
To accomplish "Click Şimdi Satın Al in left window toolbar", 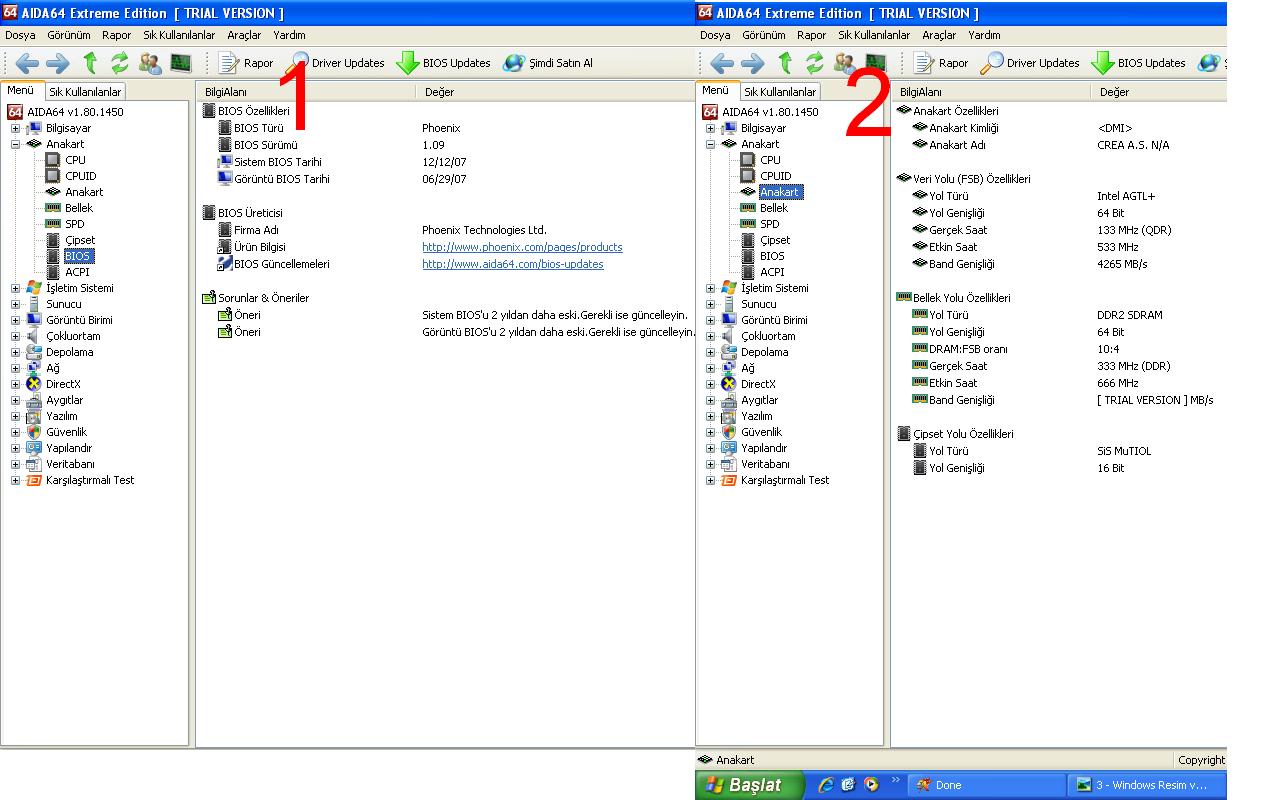I will click(548, 63).
